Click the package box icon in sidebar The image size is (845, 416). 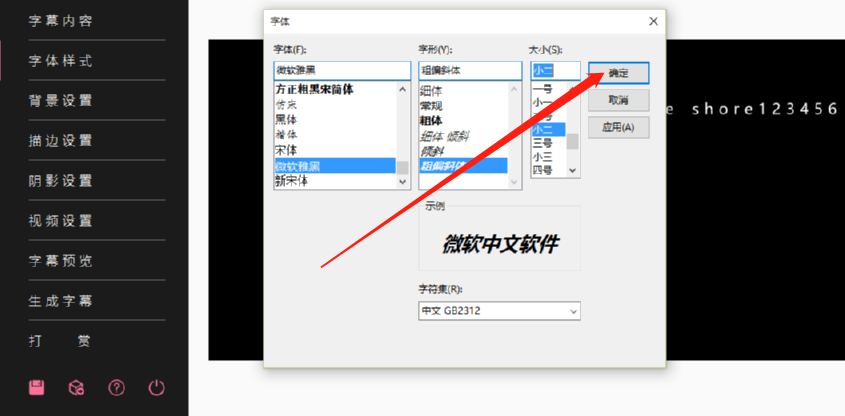77,387
